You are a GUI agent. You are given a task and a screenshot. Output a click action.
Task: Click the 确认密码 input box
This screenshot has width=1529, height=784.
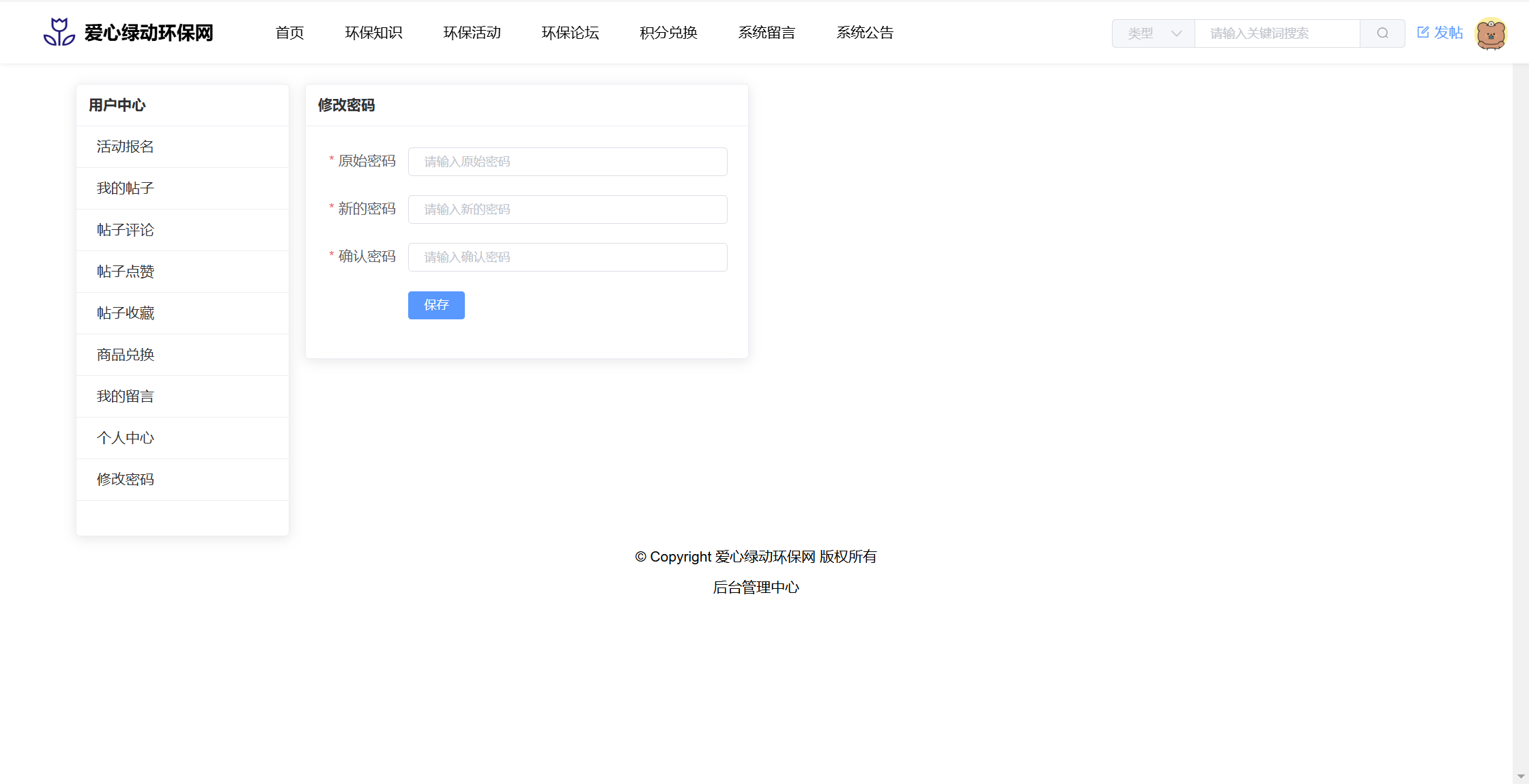coord(567,257)
